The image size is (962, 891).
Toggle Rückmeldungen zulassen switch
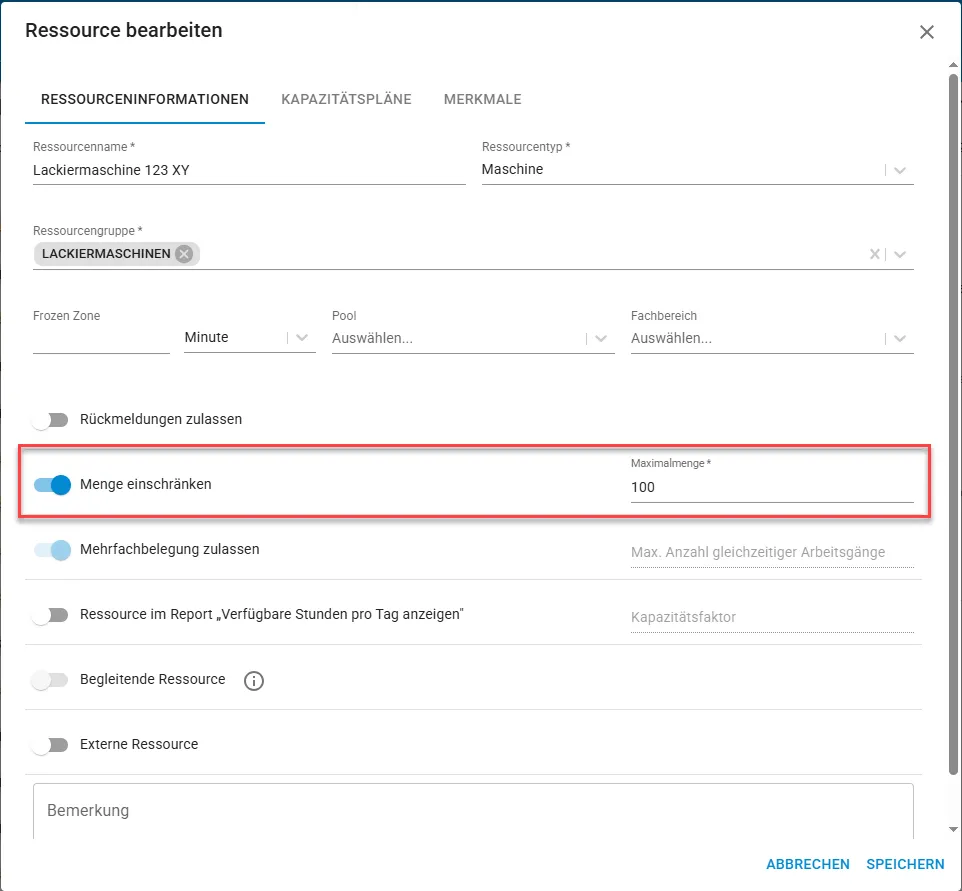51,420
